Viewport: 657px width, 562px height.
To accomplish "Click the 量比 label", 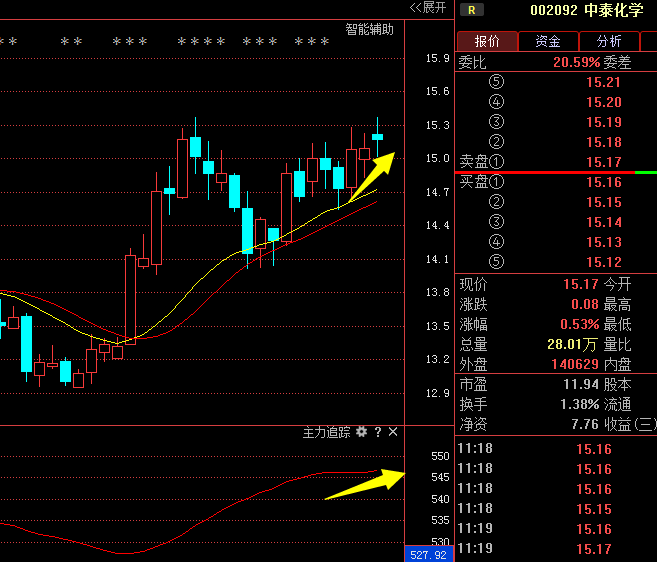I will click(617, 344).
